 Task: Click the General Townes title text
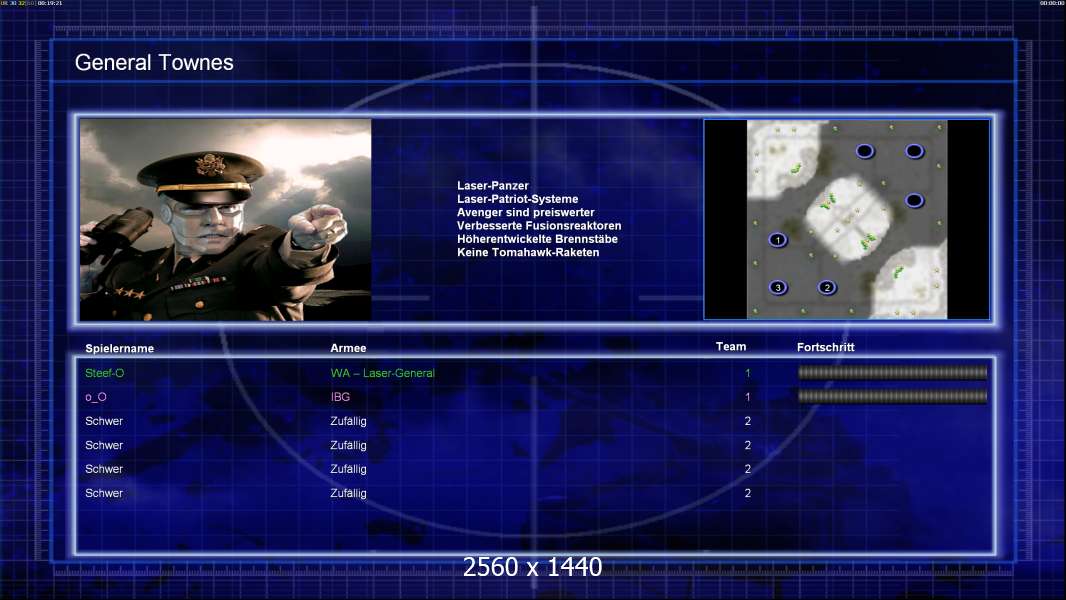point(154,63)
